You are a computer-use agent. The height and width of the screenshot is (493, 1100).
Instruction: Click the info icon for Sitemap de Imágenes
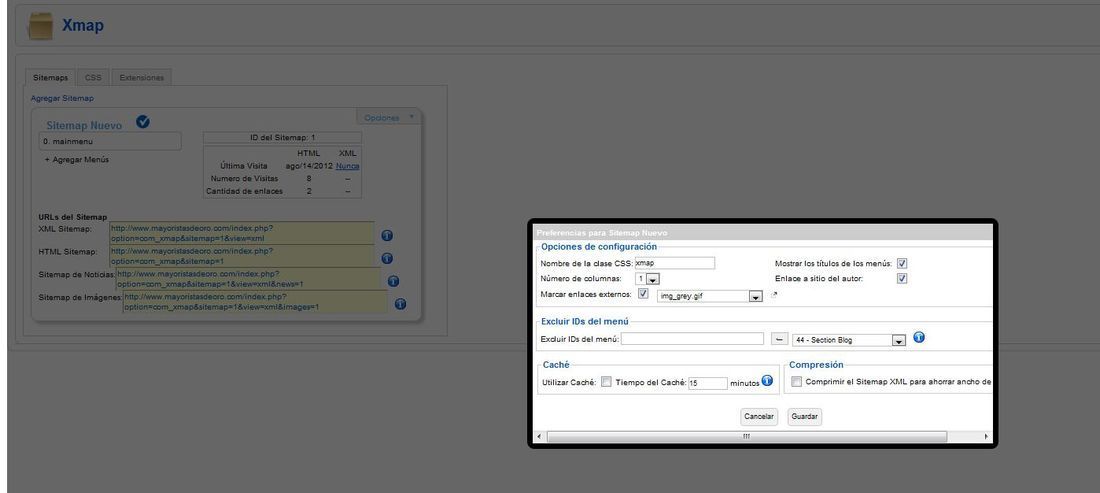click(x=401, y=304)
